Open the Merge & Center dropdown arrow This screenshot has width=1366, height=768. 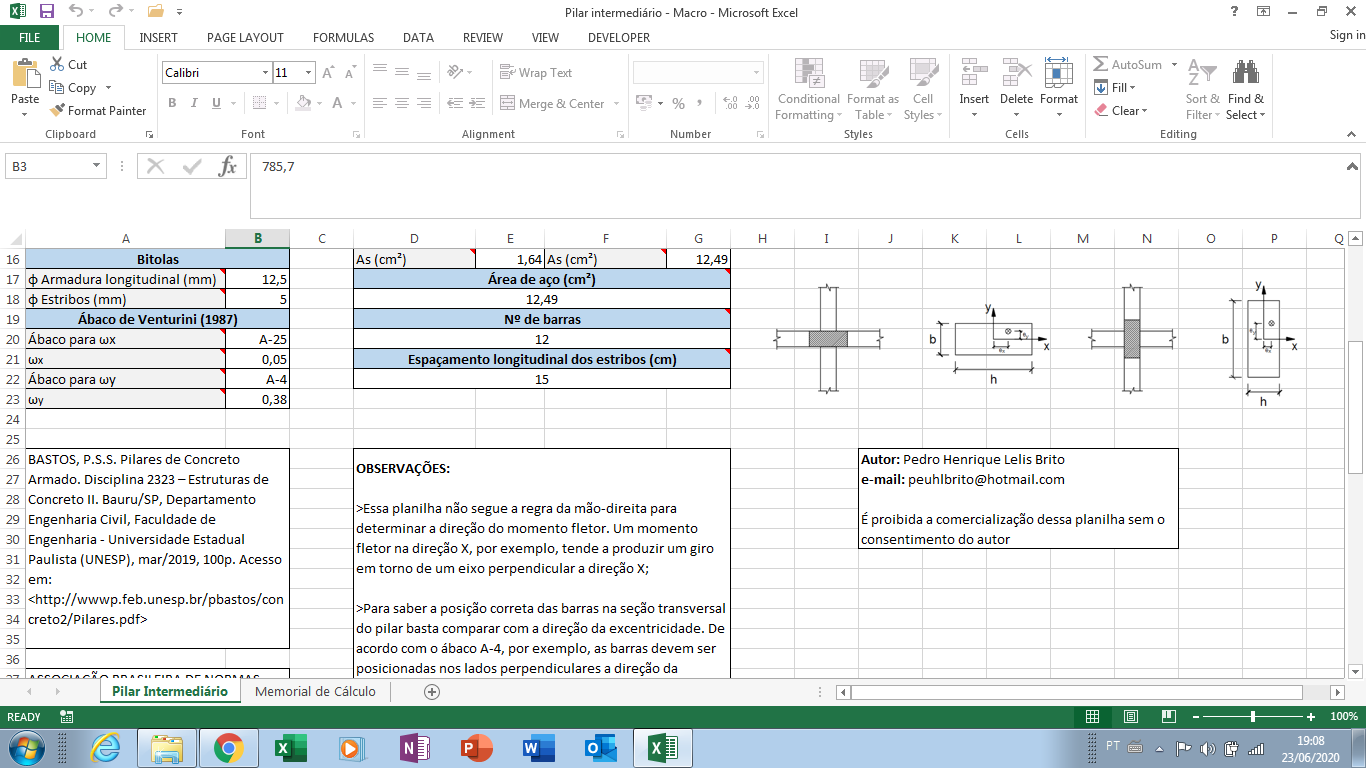pos(616,103)
